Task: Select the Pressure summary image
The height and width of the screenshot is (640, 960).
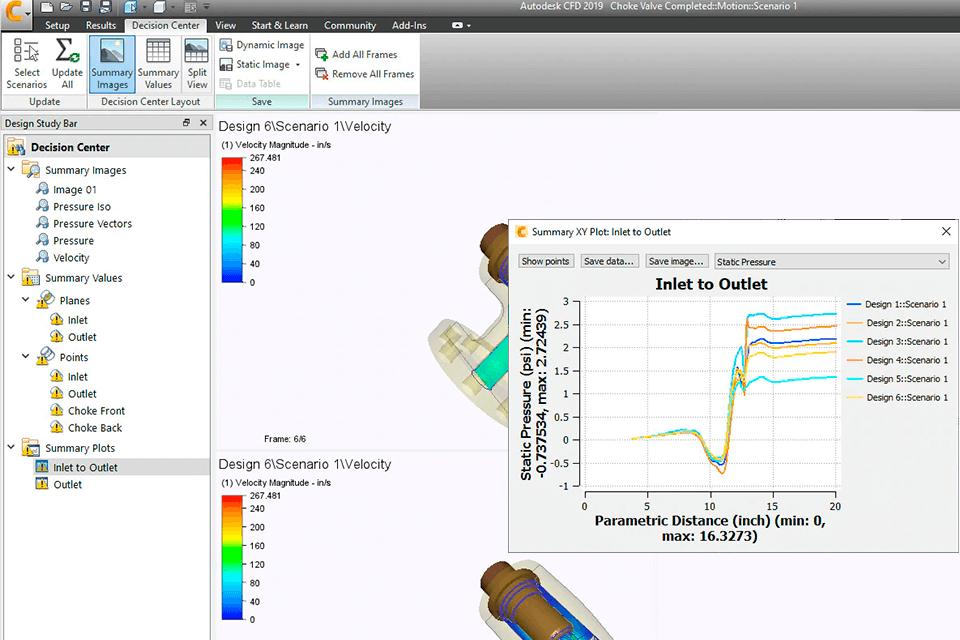Action: tap(73, 241)
